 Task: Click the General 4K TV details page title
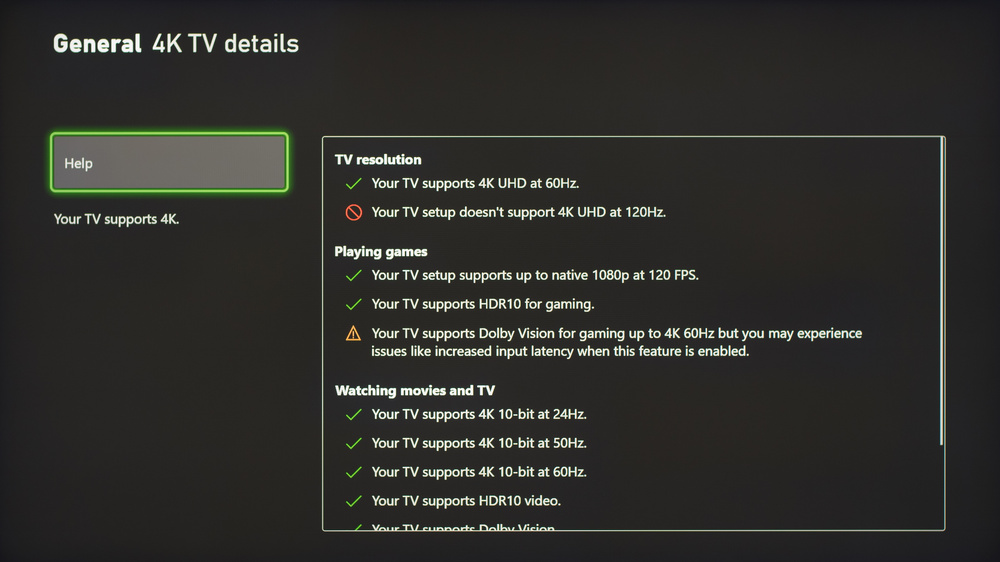pos(176,44)
